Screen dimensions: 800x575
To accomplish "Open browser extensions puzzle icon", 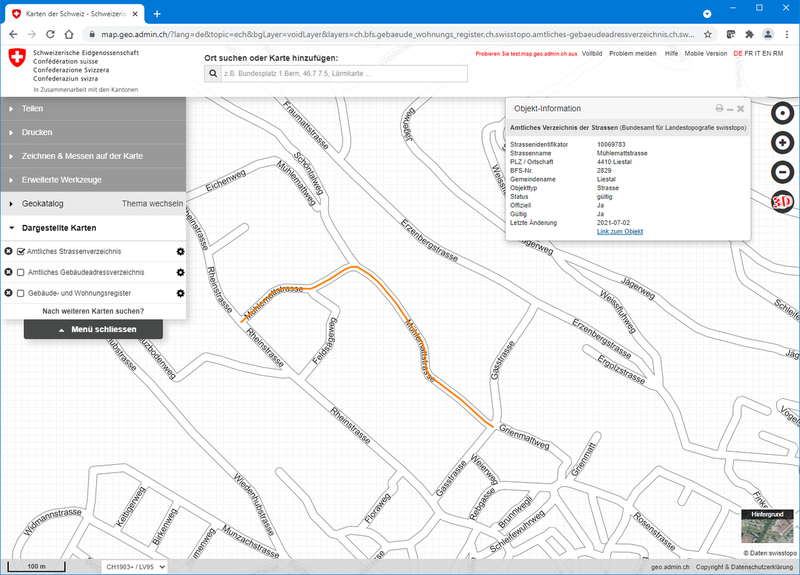I will pyautogui.click(x=749, y=34).
